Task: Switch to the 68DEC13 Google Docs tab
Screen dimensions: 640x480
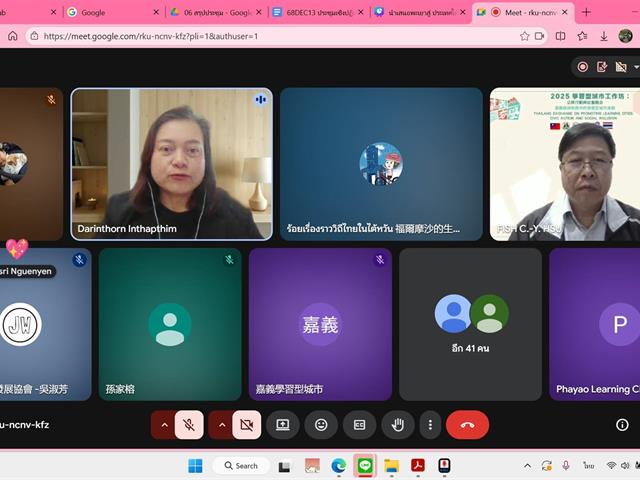Action: (x=318, y=12)
